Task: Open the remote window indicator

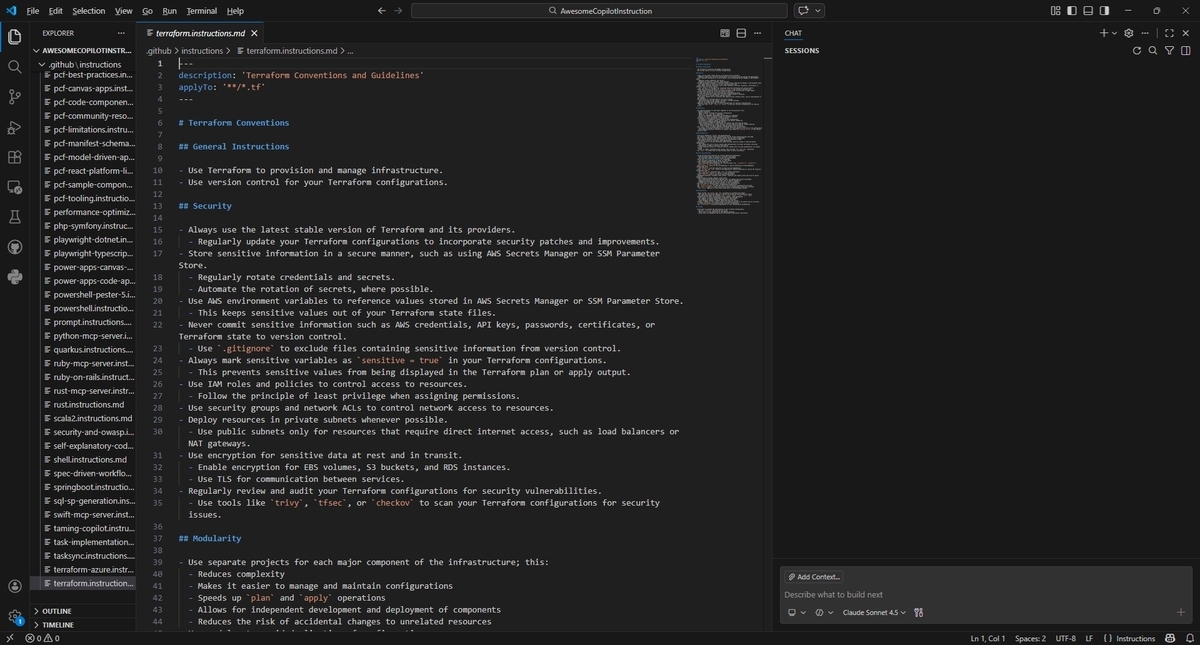Action: (9, 638)
